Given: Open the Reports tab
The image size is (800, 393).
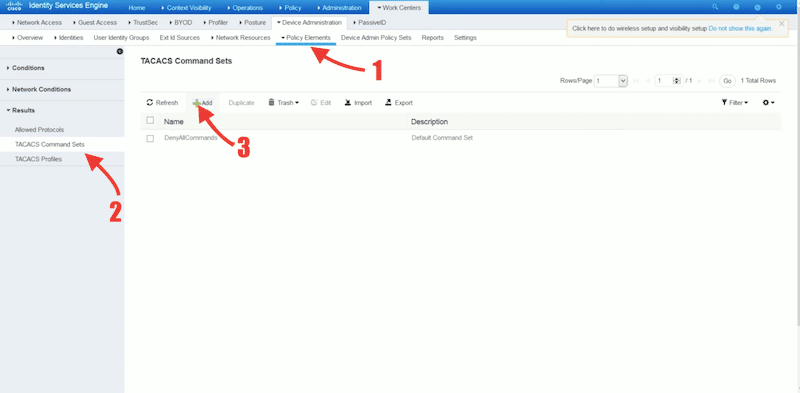Looking at the screenshot, I should click(x=432, y=38).
